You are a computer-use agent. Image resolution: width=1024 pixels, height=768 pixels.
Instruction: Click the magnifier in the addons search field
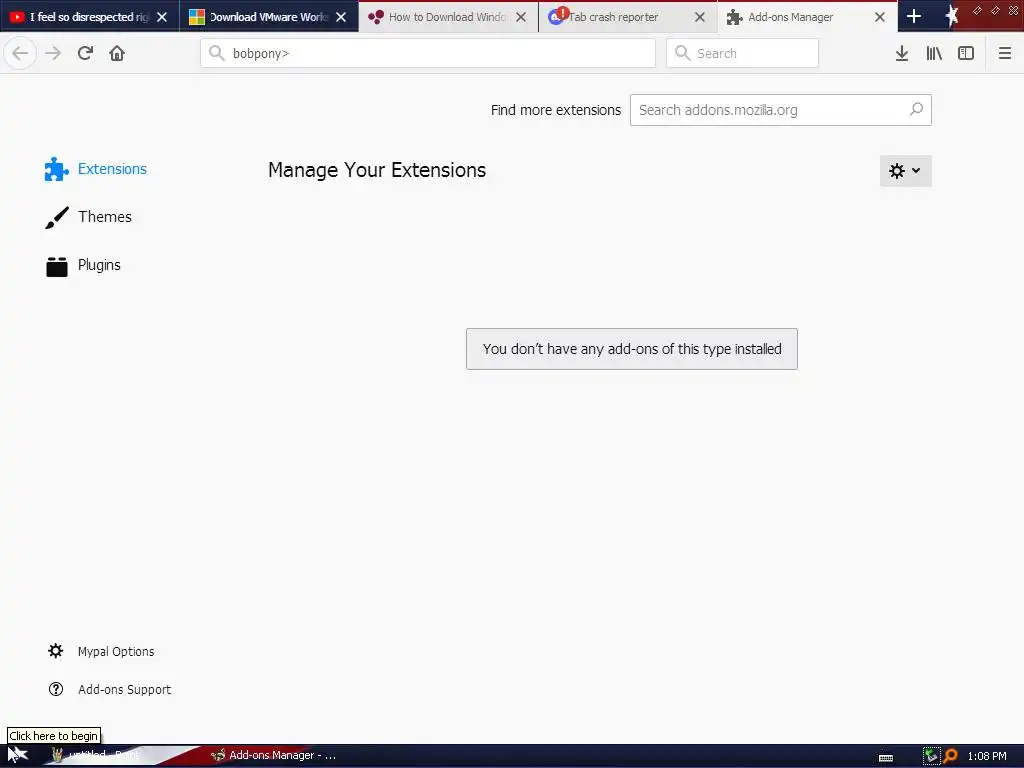(916, 109)
